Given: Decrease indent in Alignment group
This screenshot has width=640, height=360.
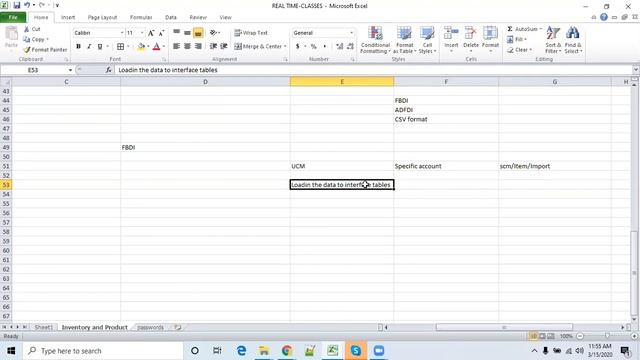Looking at the screenshot, I should point(213,46).
